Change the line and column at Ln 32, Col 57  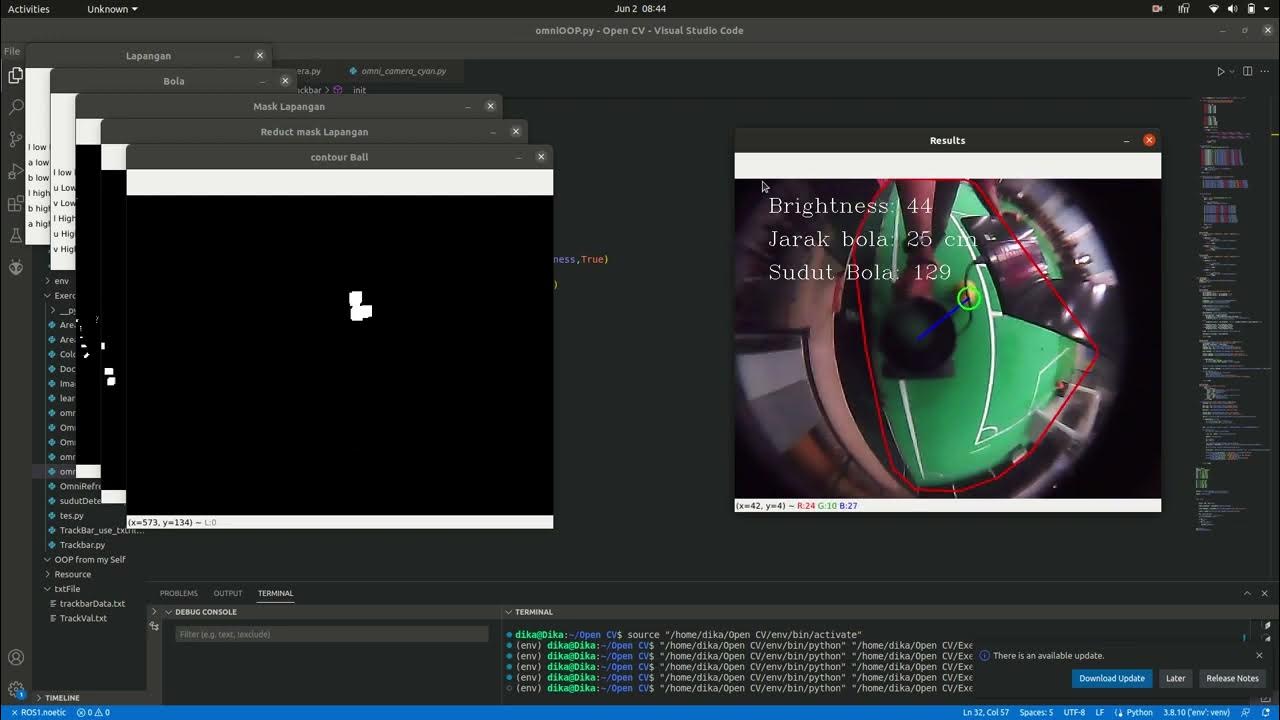(x=985, y=713)
